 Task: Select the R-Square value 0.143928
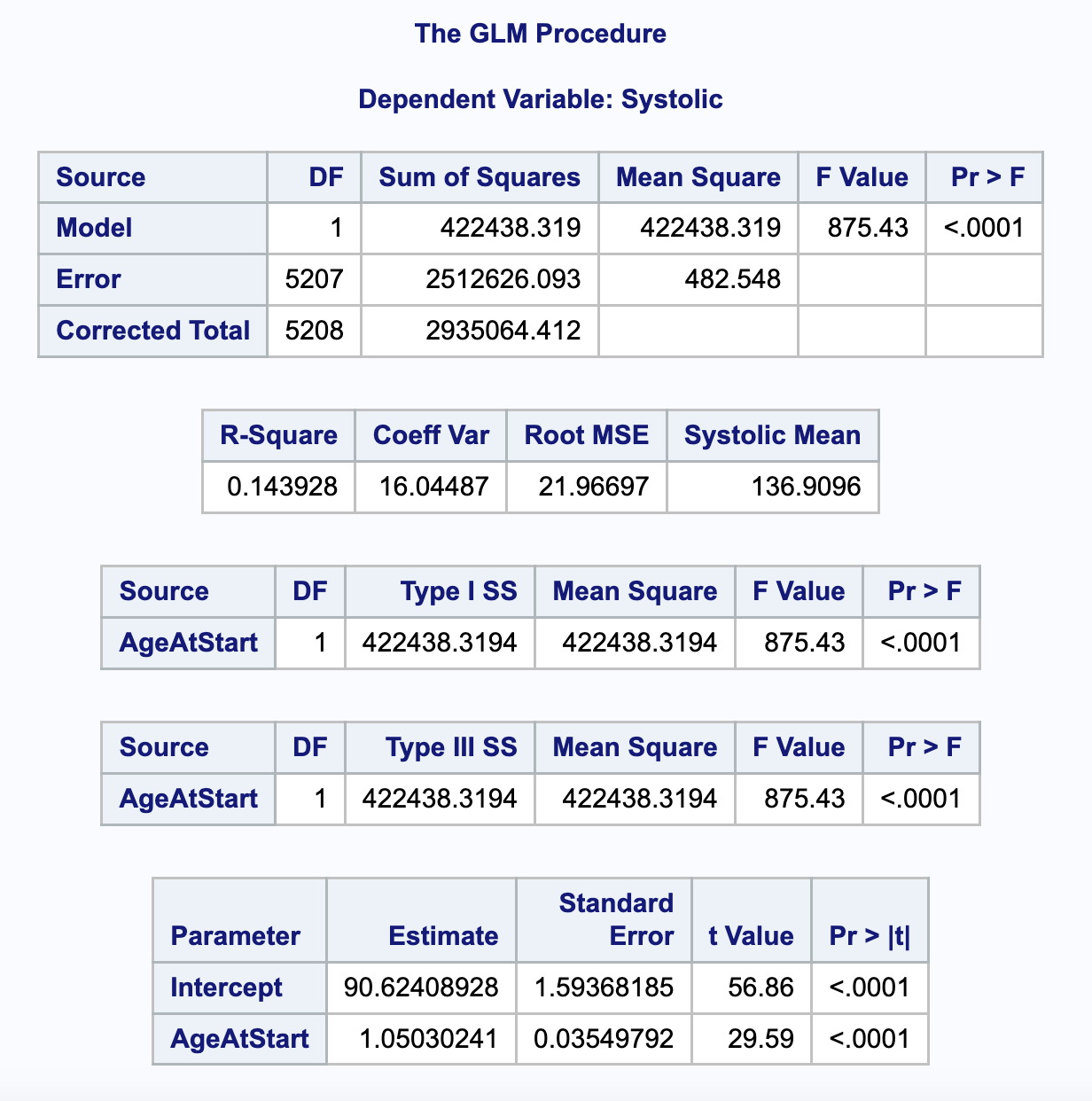(282, 487)
